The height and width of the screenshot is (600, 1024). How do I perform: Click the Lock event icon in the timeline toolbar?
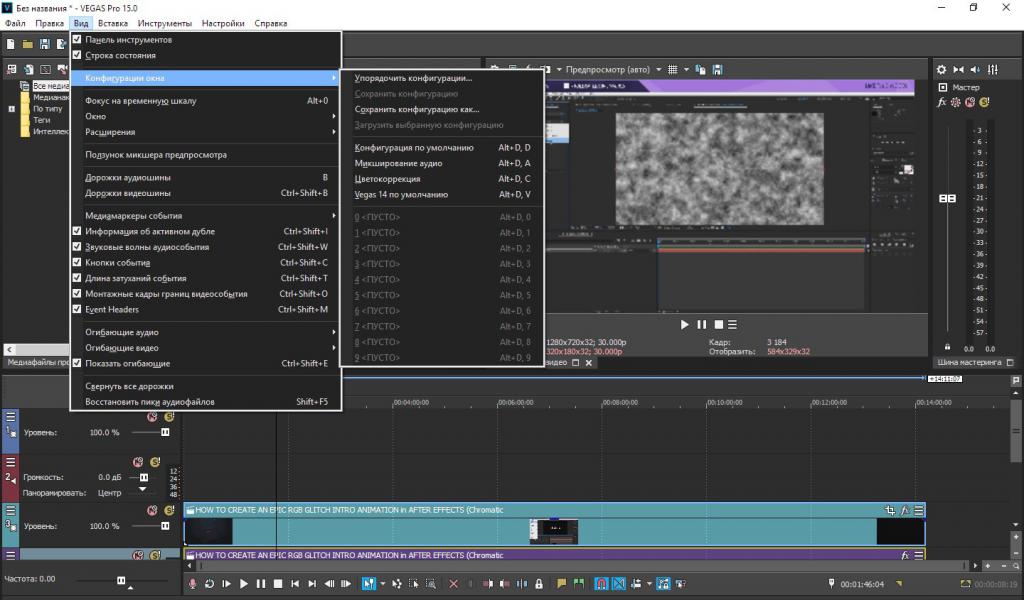pyautogui.click(x=539, y=583)
